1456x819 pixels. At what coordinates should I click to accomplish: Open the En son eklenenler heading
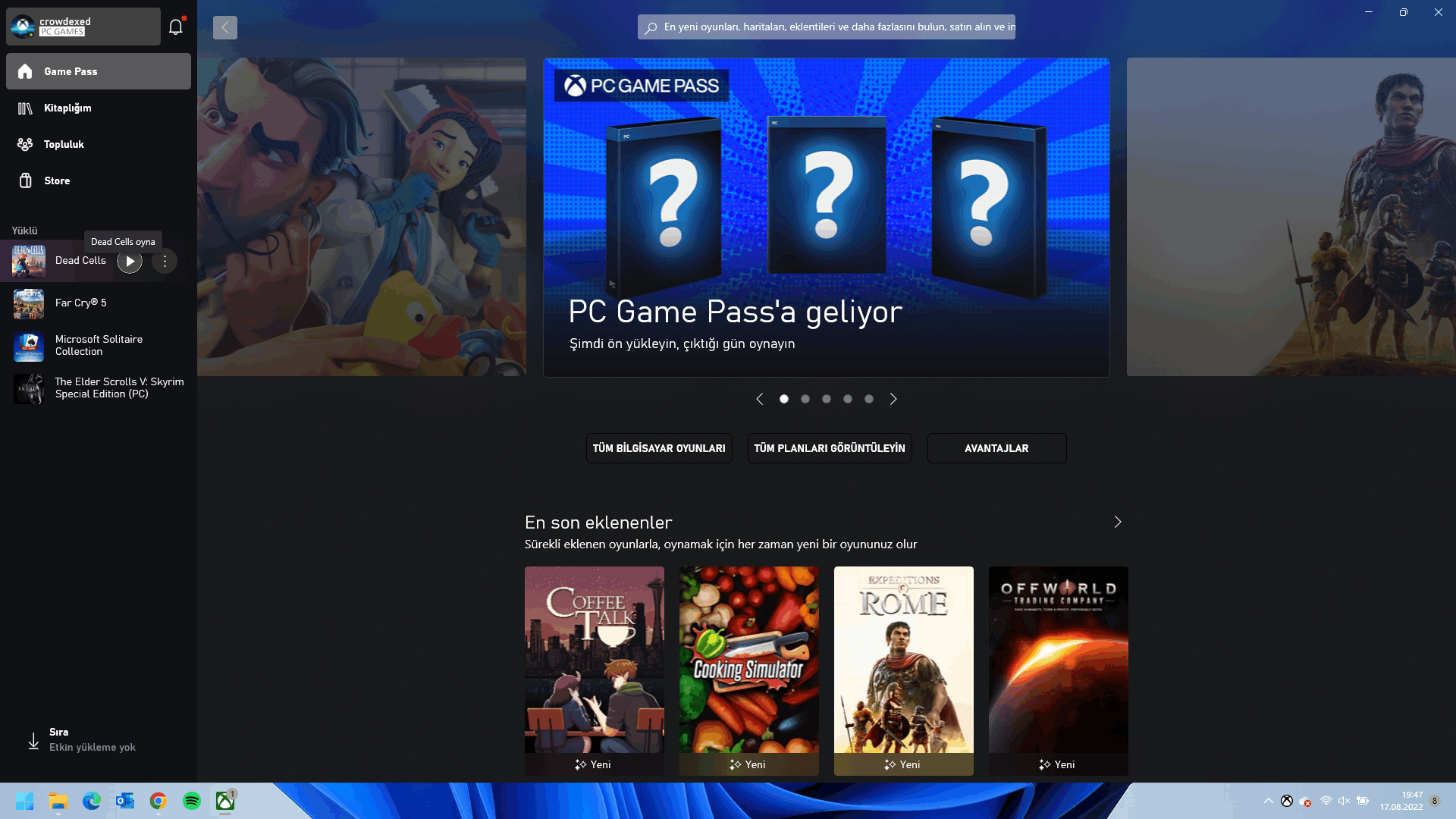click(598, 522)
